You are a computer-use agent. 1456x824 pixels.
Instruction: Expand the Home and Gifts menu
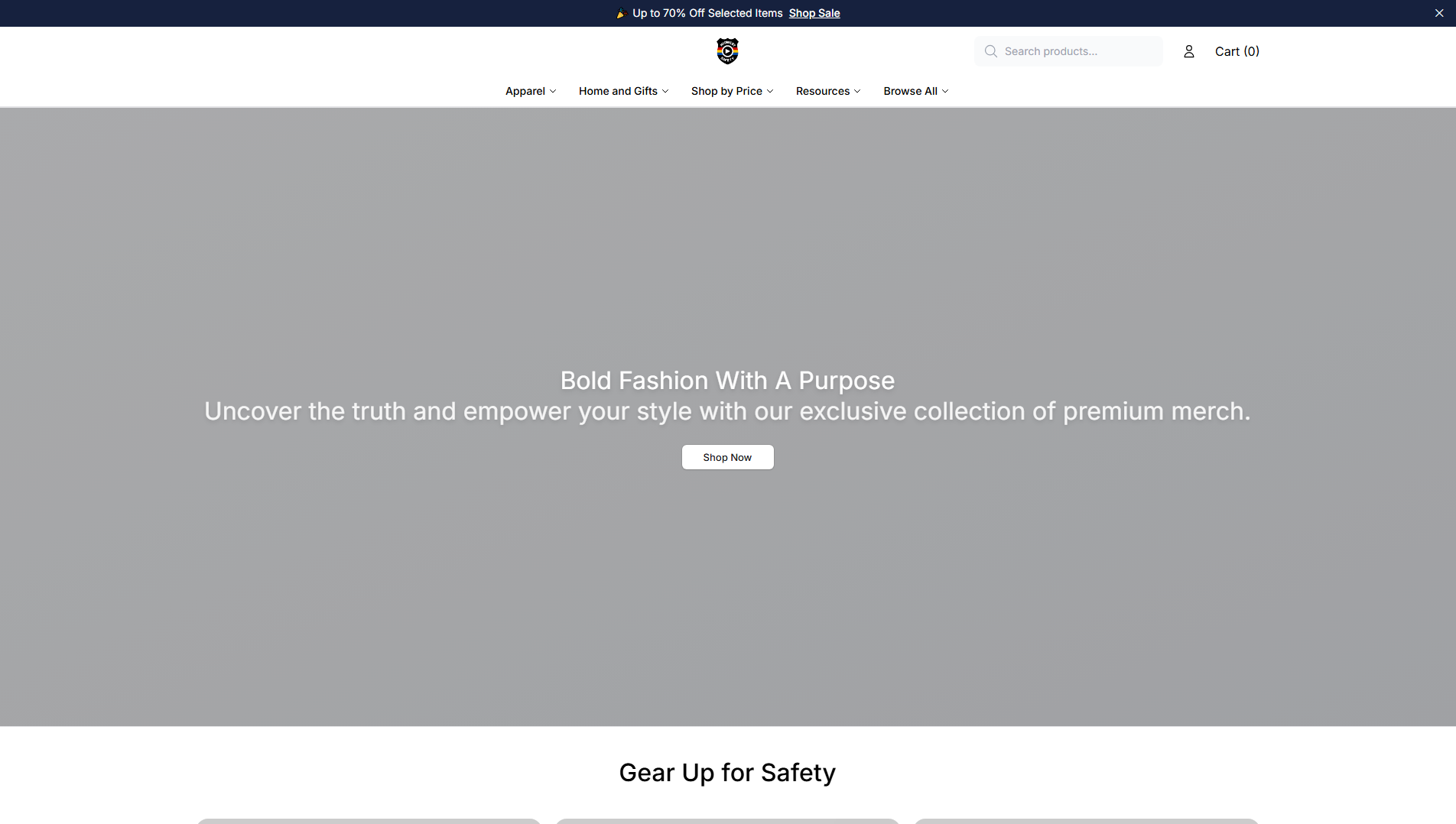623,91
